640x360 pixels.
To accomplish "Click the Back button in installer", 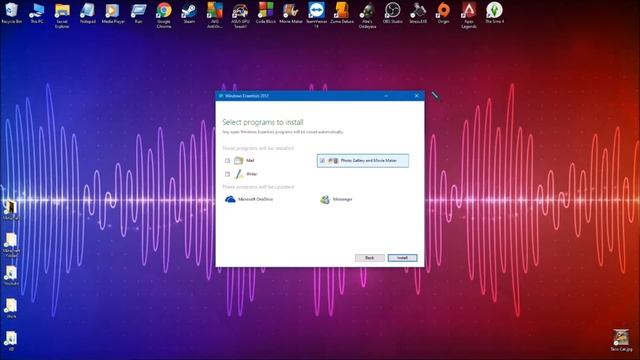I will [369, 258].
